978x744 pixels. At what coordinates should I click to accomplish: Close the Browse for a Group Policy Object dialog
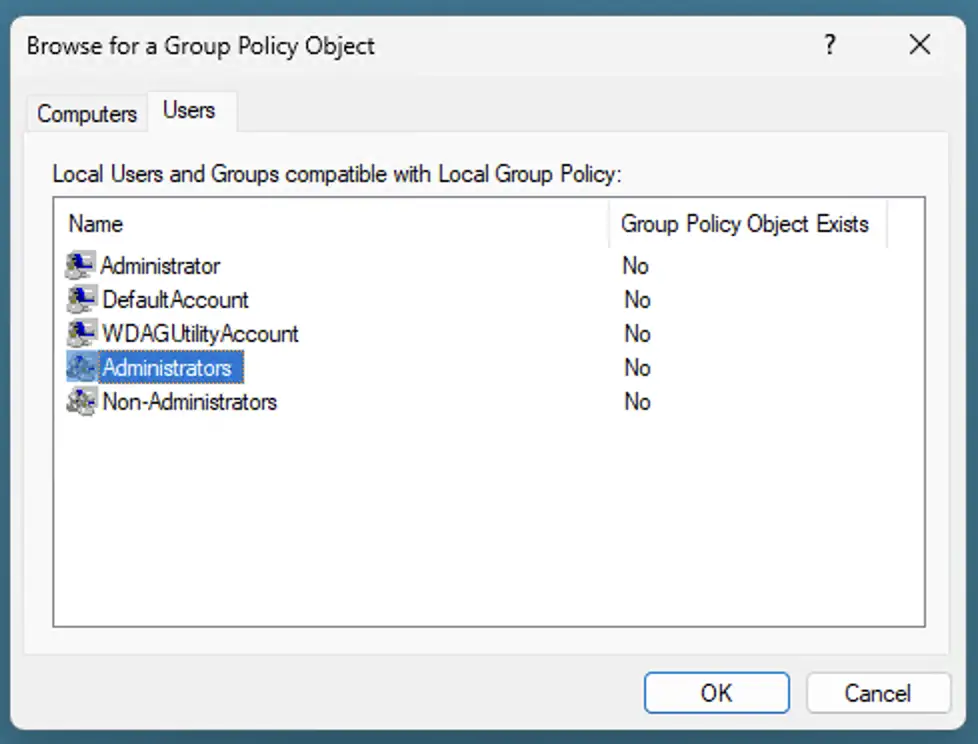tap(920, 45)
